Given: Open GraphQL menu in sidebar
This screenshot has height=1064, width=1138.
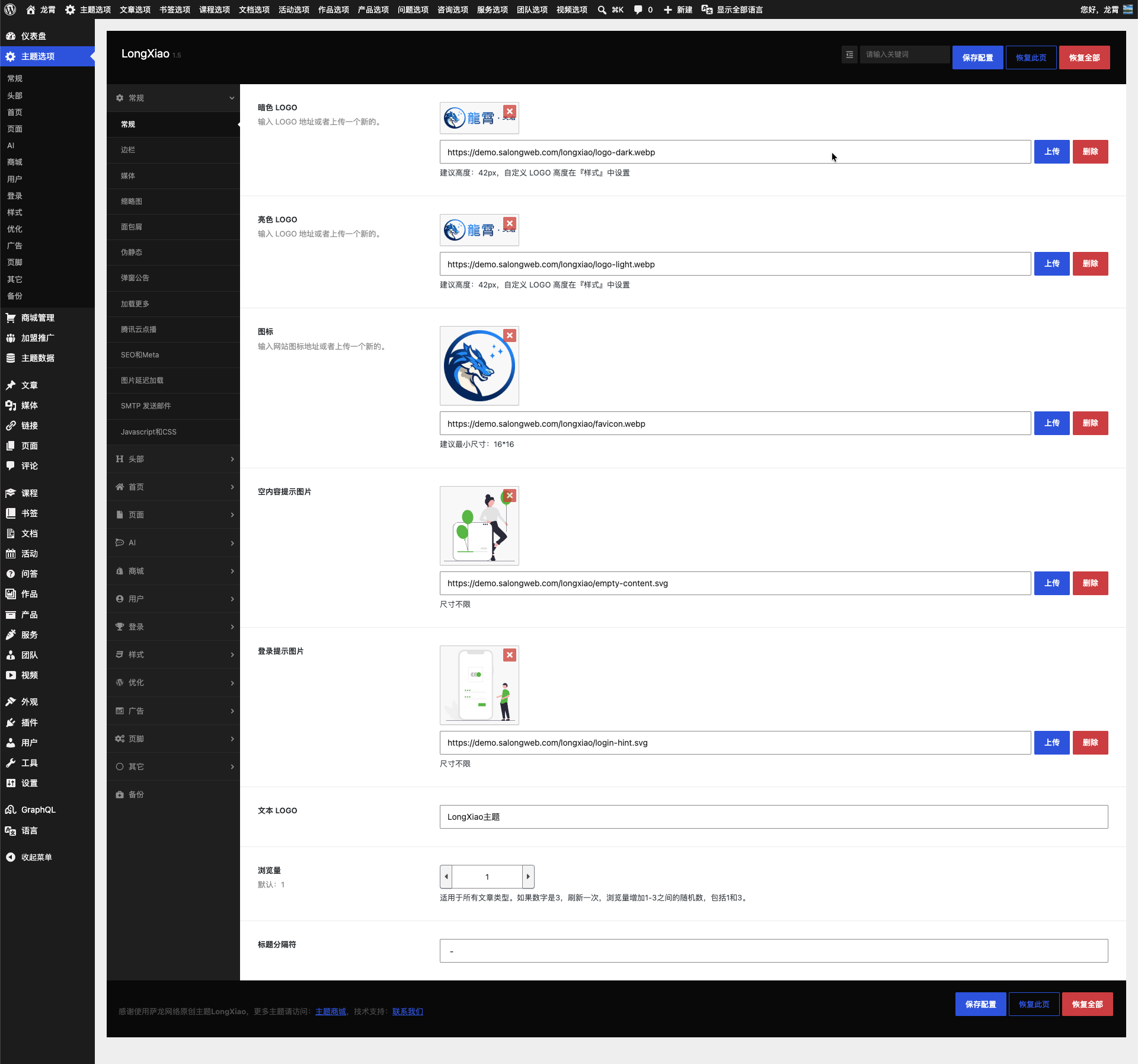Looking at the screenshot, I should [47, 810].
